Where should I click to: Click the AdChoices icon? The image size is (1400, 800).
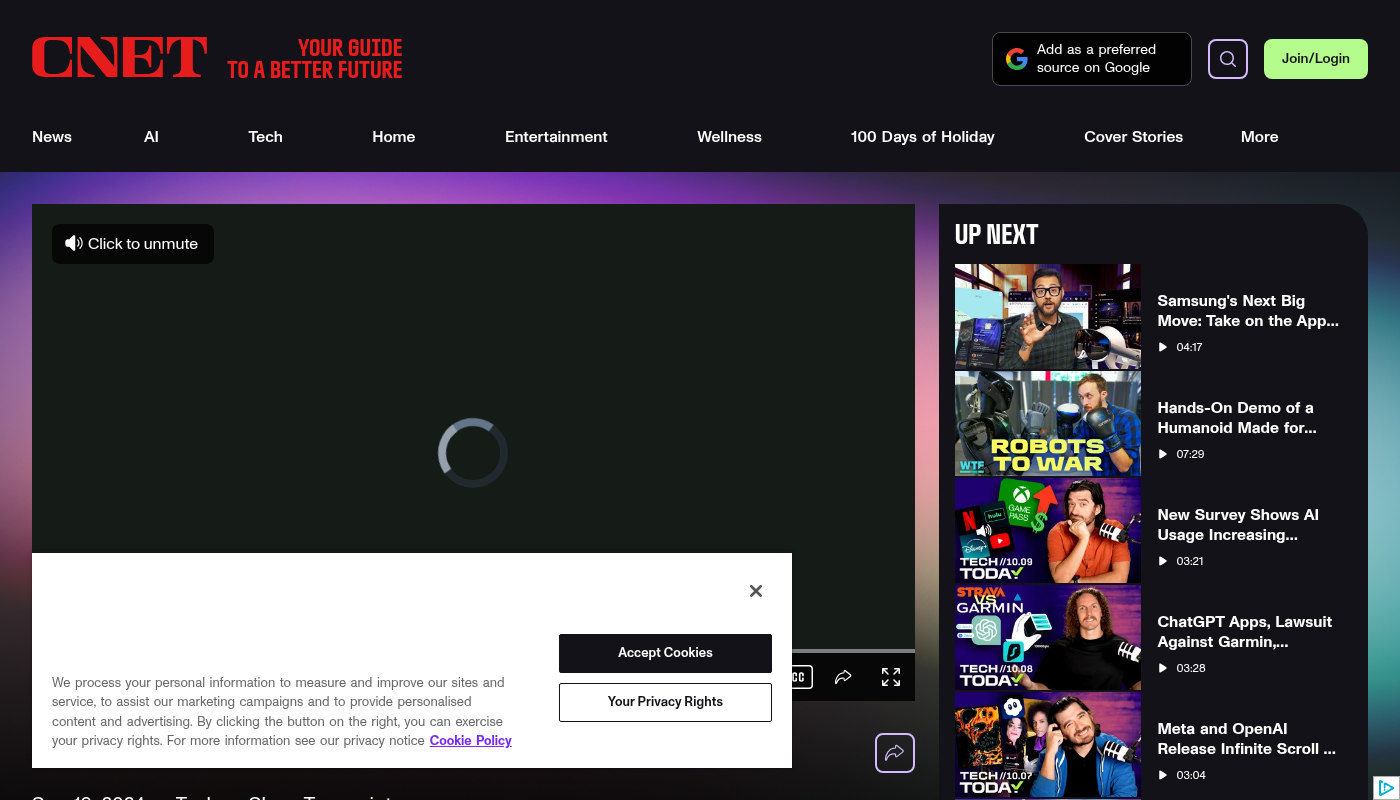pyautogui.click(x=1386, y=787)
